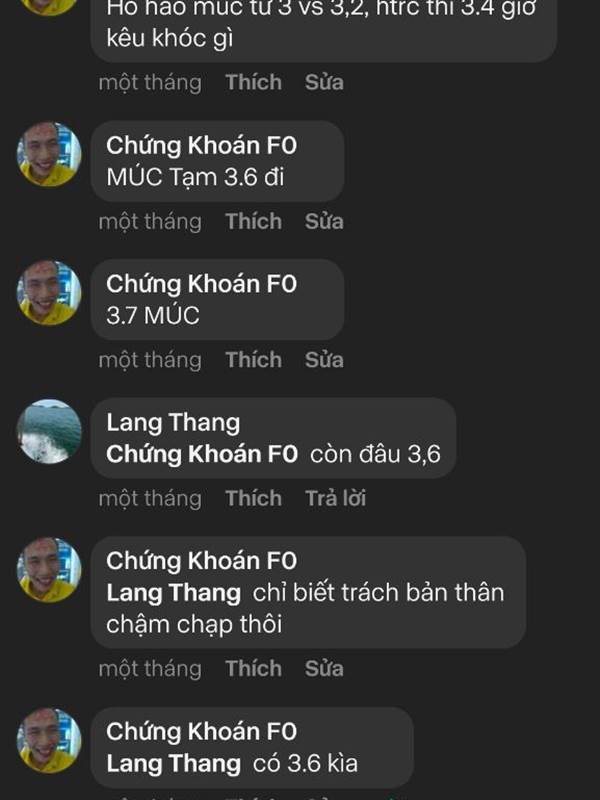This screenshot has width=600, height=800.
Task: Open "một tháng" timestamp under "3.7 MÚC"
Action: click(x=150, y=360)
